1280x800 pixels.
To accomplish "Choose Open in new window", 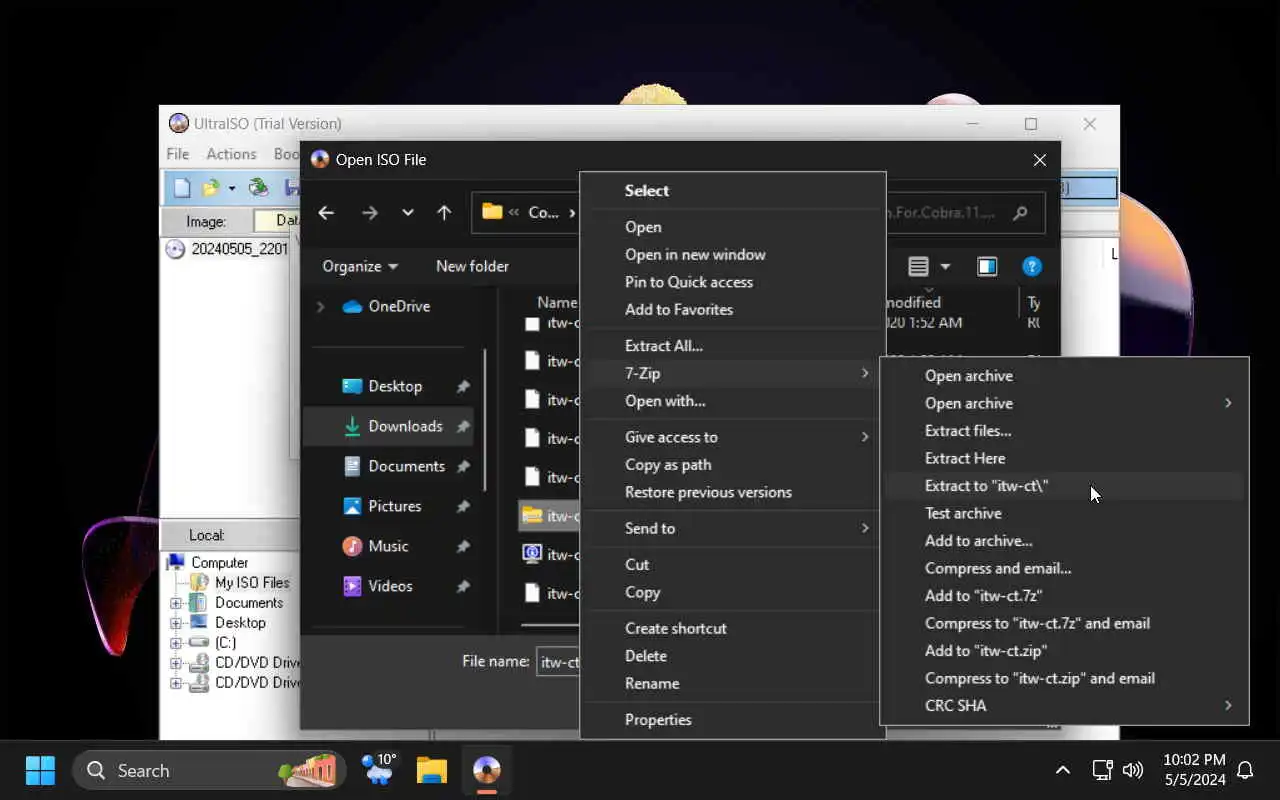I will 733,254.
